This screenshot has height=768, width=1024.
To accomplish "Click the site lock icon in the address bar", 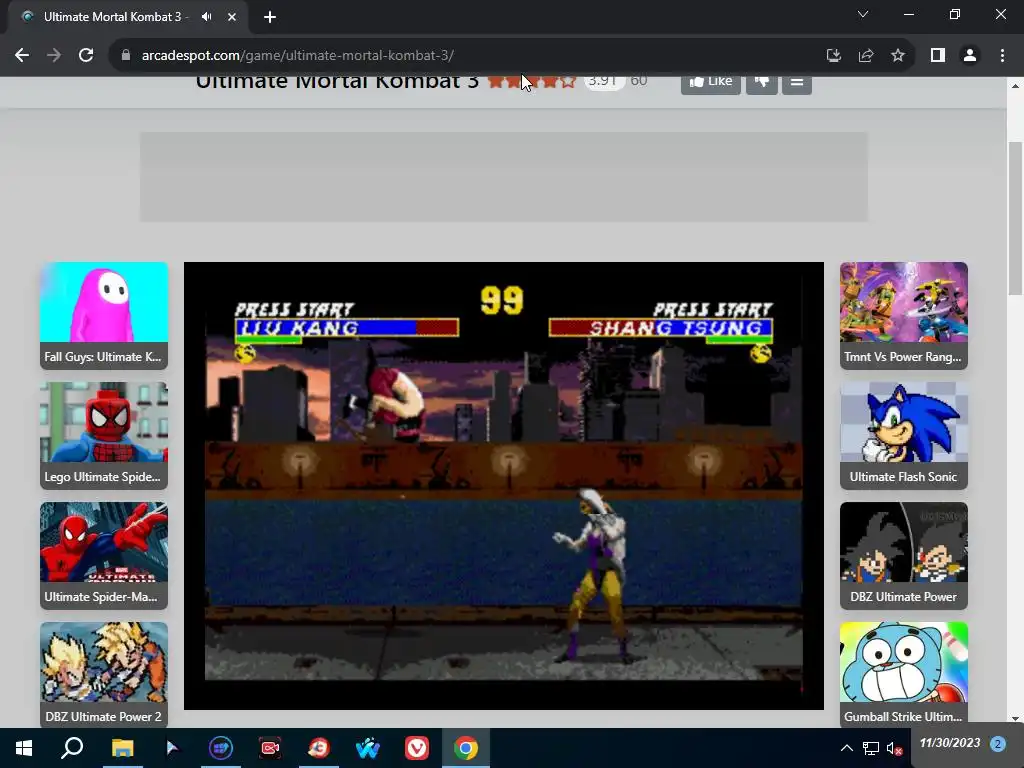I will 126,56.
